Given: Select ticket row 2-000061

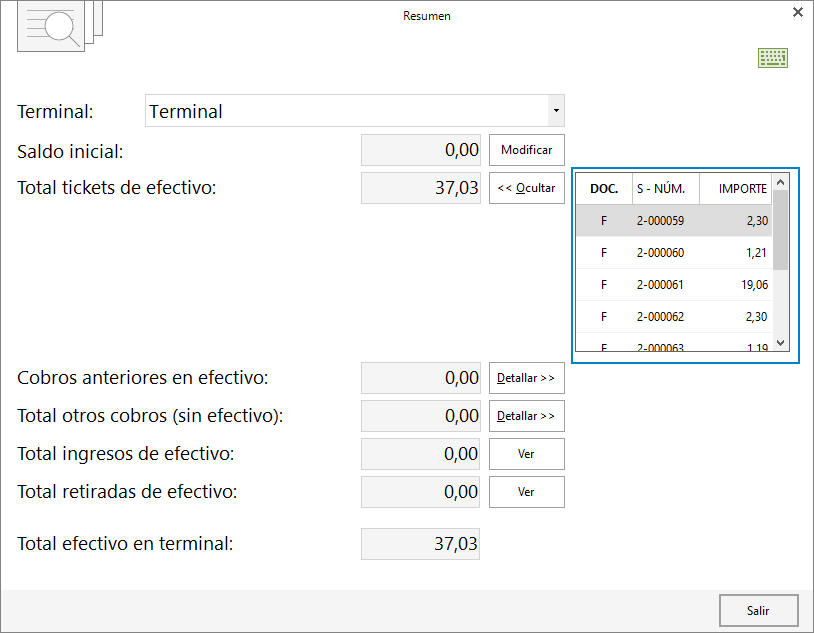Looking at the screenshot, I should [x=674, y=285].
